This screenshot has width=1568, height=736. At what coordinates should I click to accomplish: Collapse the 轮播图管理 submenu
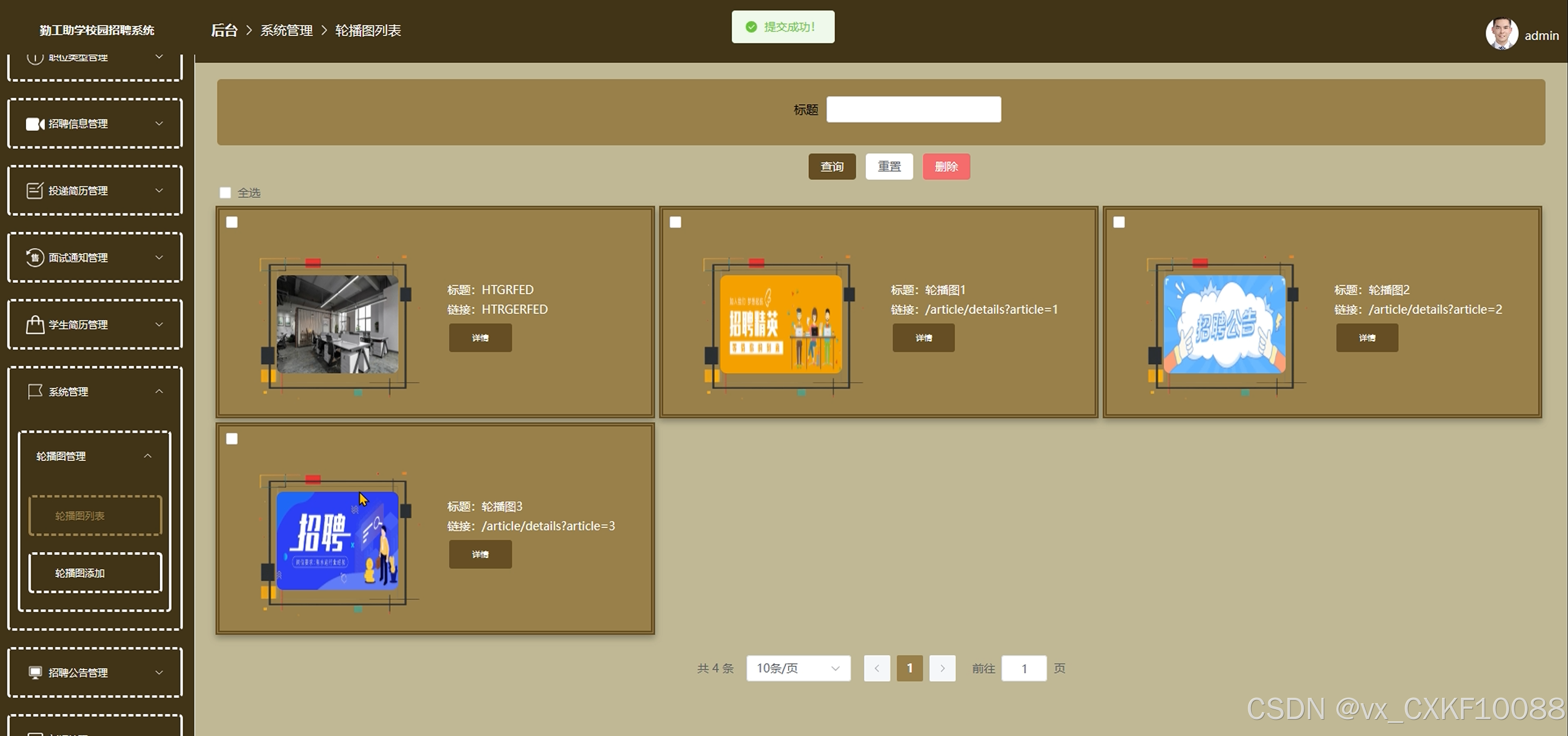(x=147, y=456)
